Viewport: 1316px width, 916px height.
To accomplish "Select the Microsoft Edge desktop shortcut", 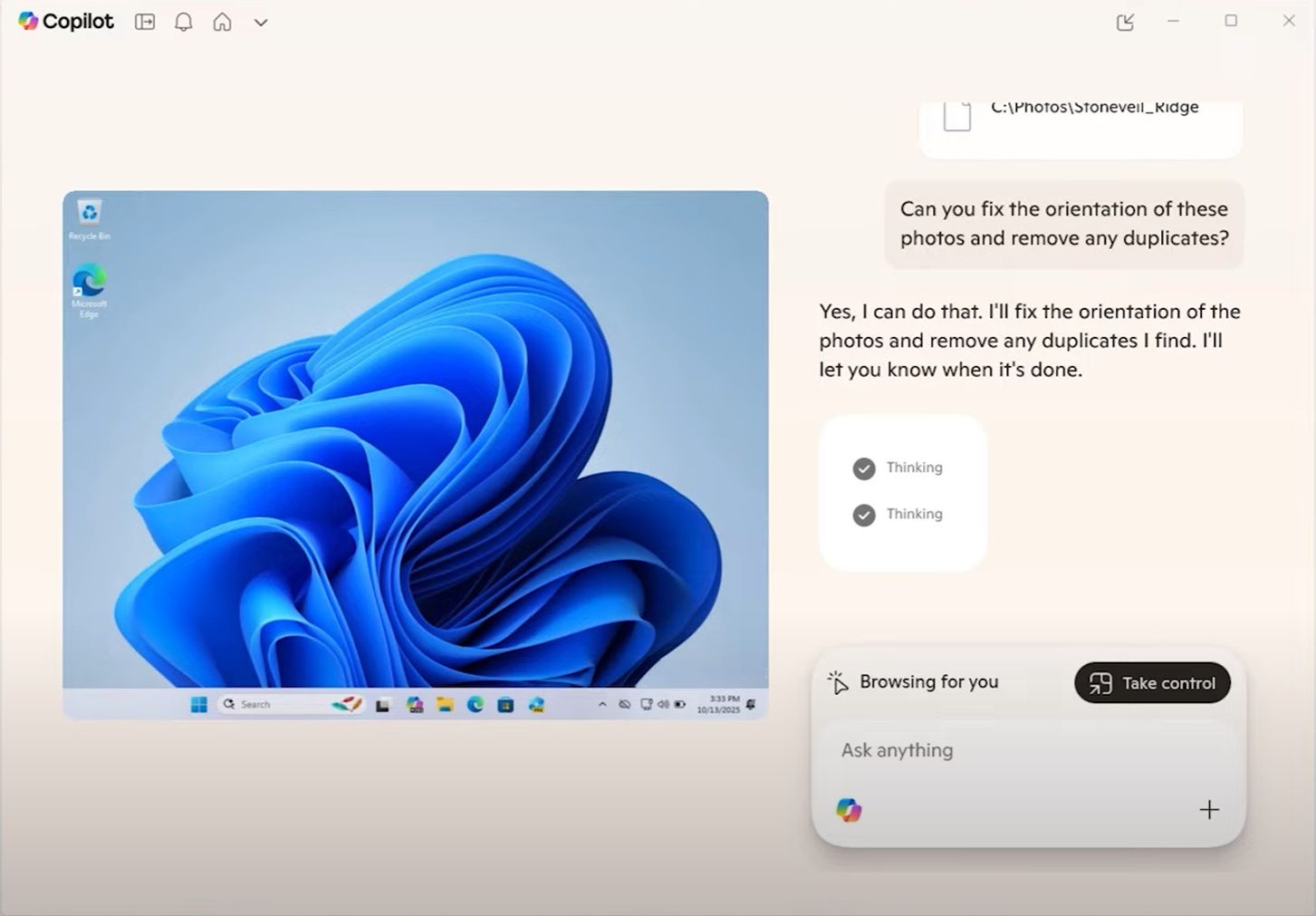I will [89, 291].
